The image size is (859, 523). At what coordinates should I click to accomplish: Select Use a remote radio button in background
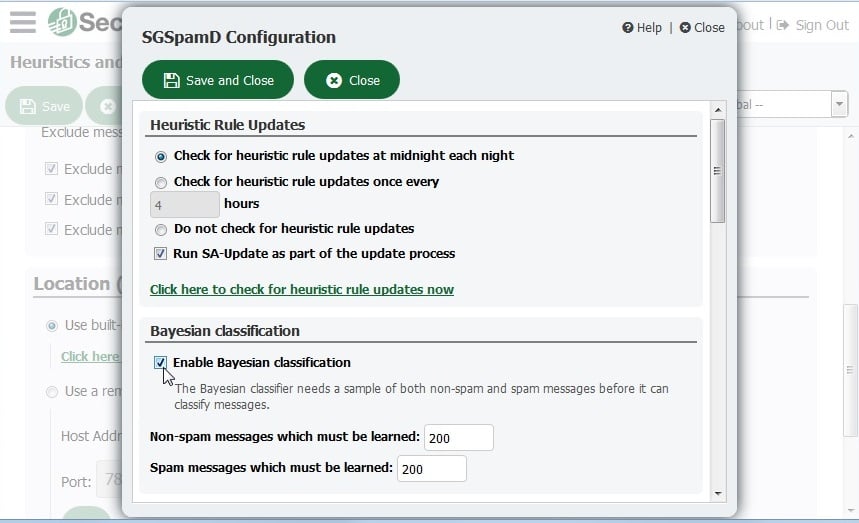click(51, 392)
